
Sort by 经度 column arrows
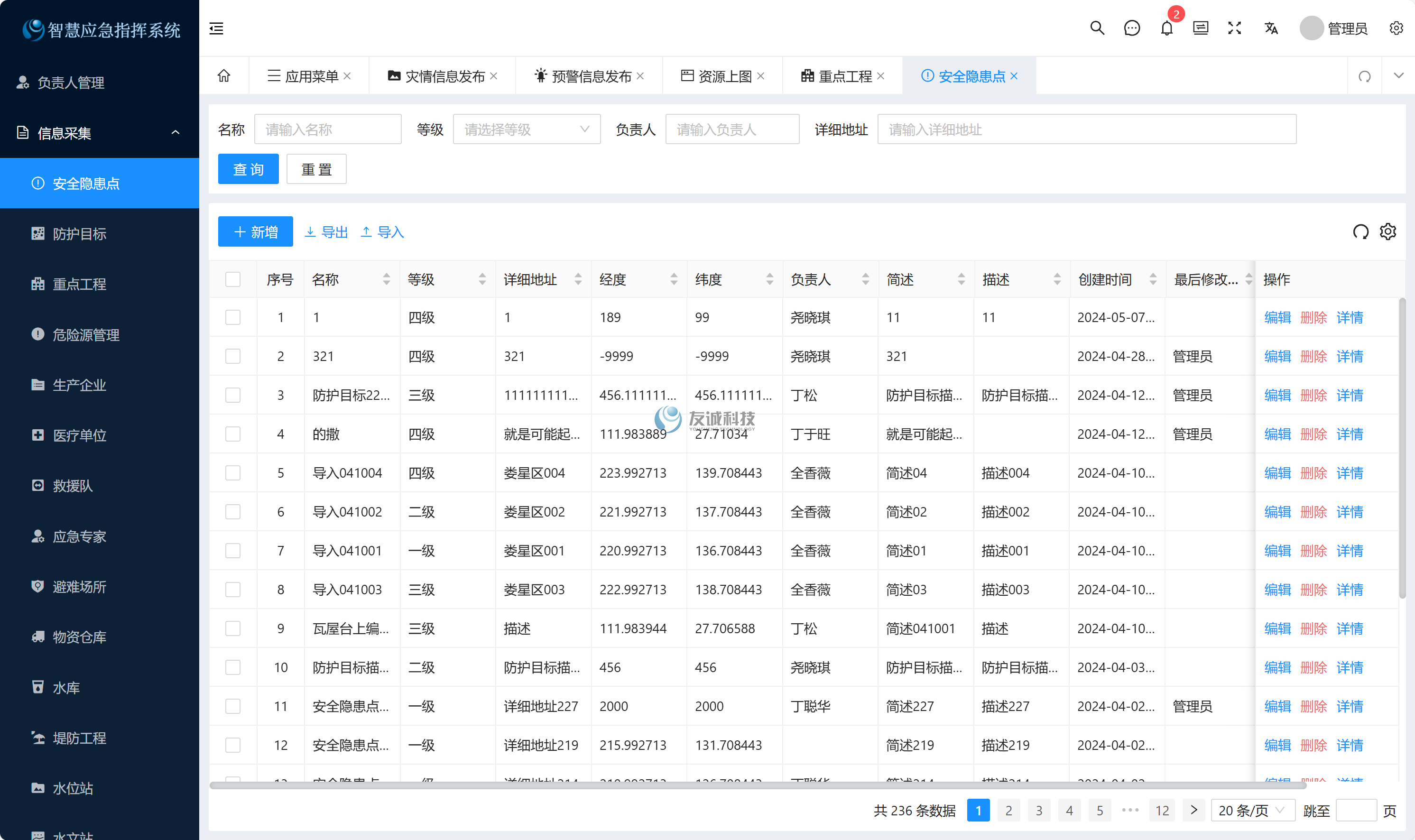[x=674, y=279]
